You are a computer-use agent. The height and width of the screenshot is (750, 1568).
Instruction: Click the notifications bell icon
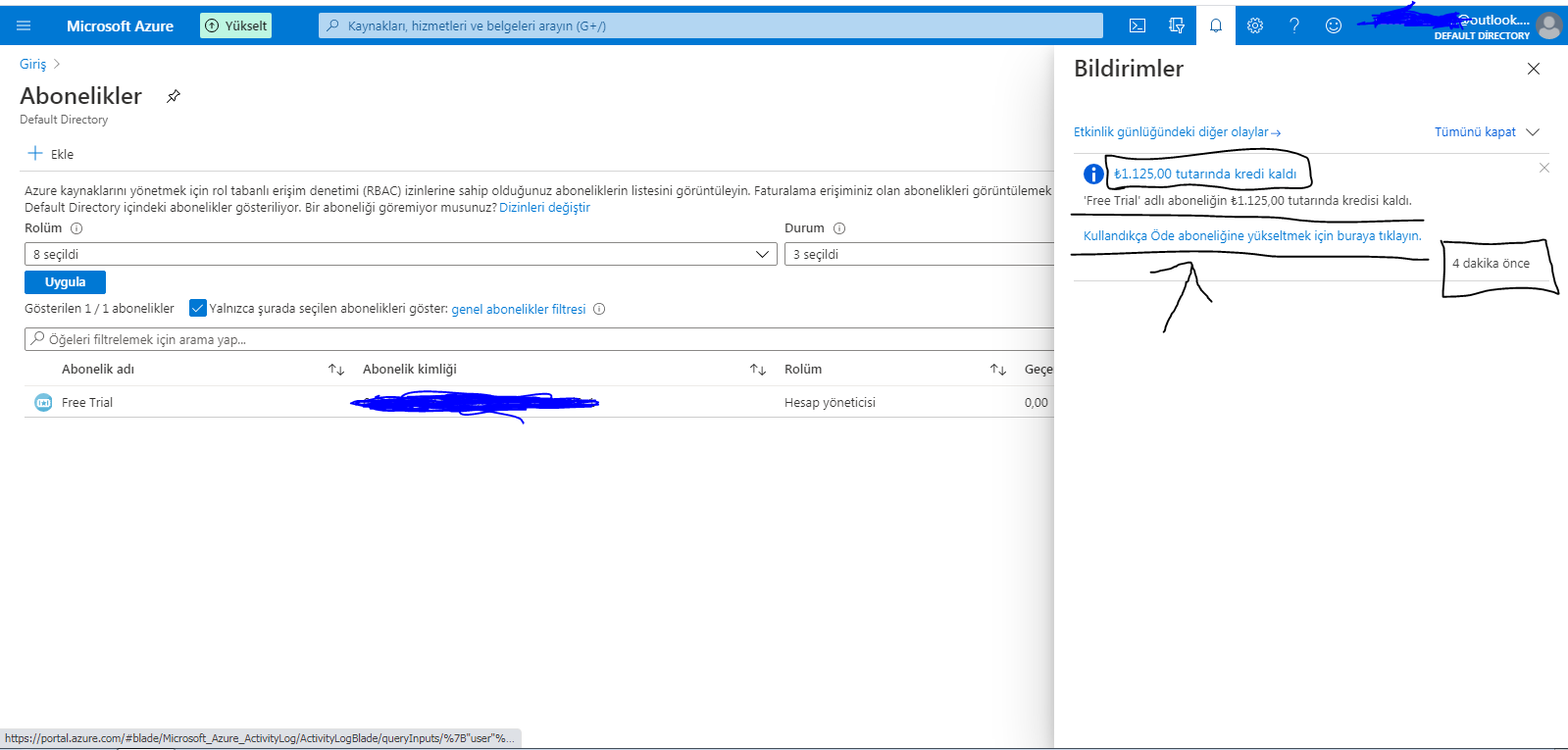point(1216,25)
